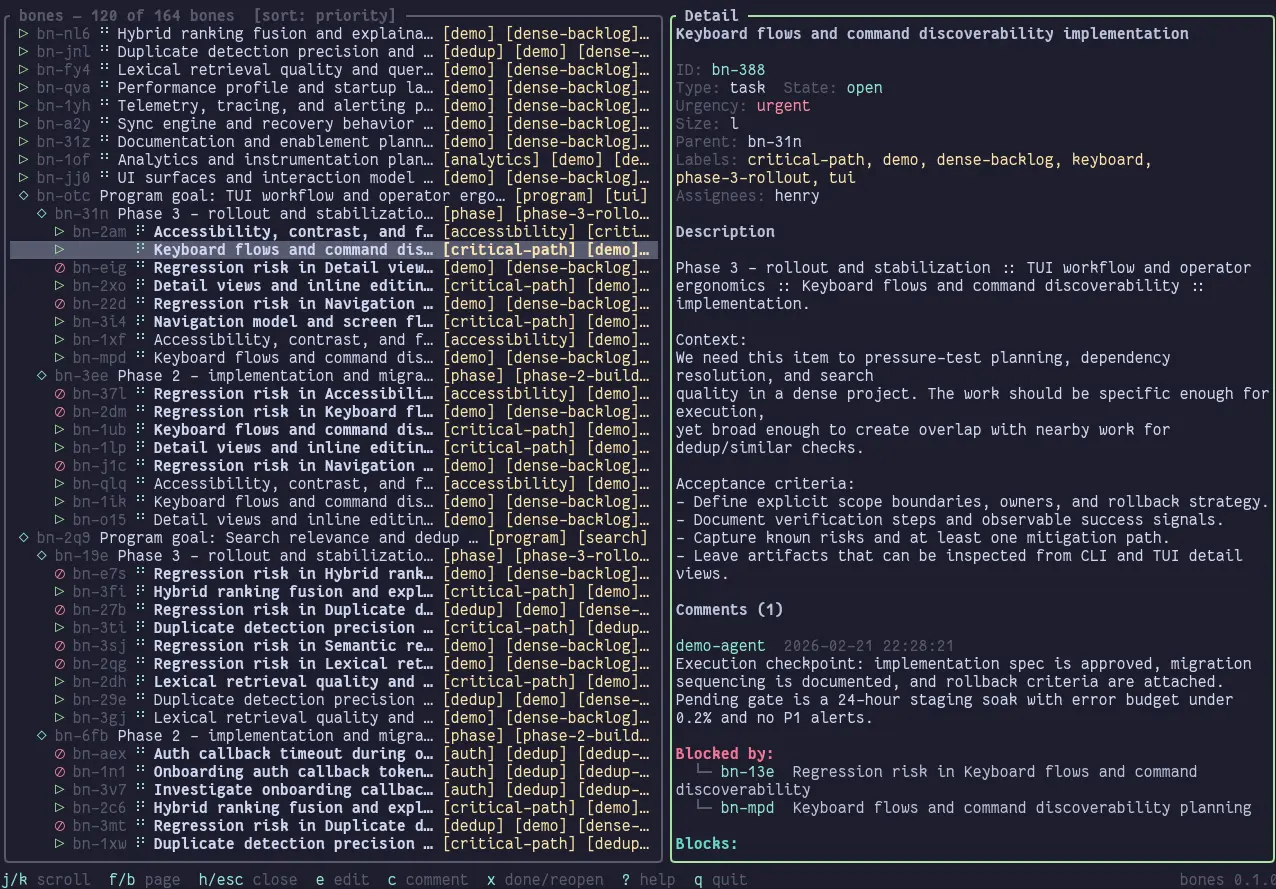The height and width of the screenshot is (889, 1276).
Task: Collapse the bn-31n Phase 3 node
Action: pyautogui.click(x=40, y=214)
